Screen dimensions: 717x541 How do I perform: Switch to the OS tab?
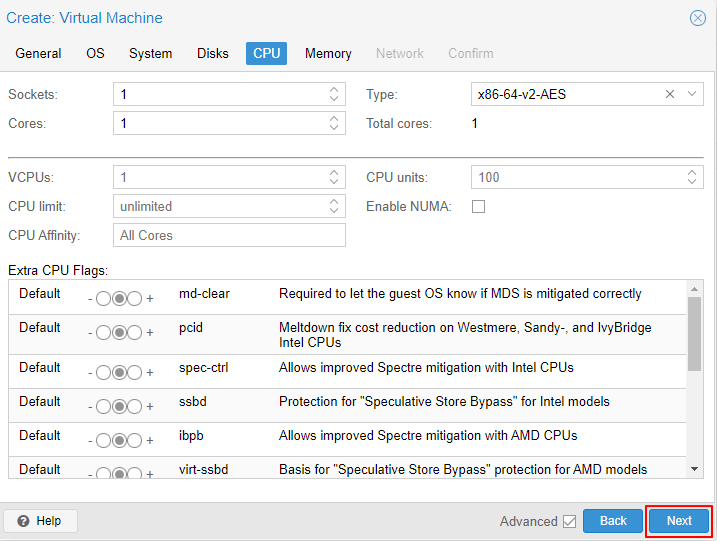95,54
